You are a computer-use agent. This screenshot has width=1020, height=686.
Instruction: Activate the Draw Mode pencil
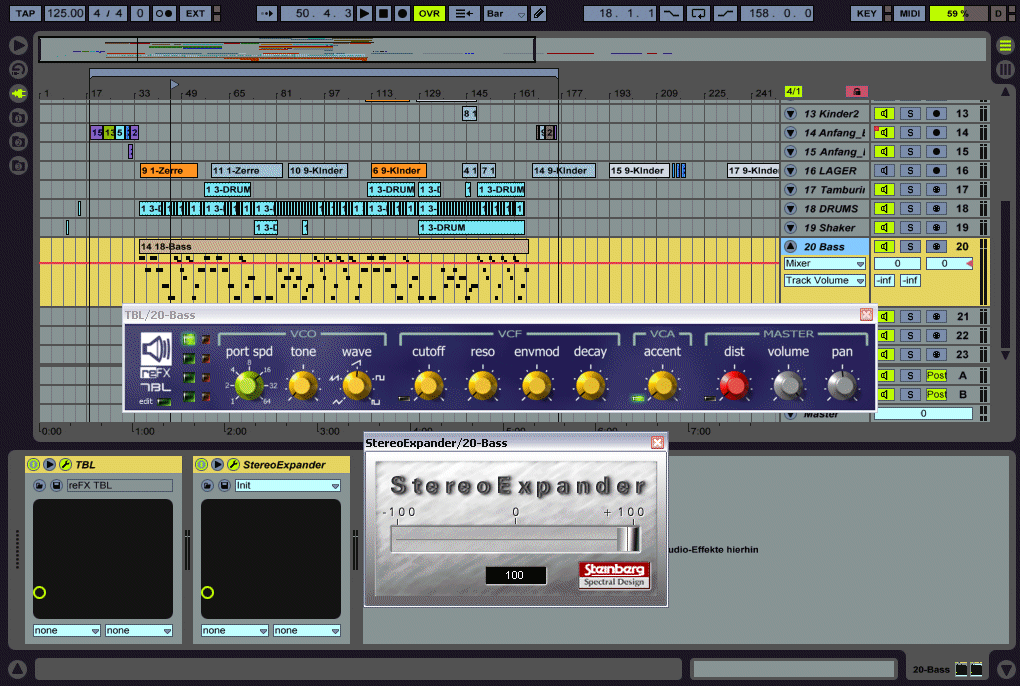[539, 13]
